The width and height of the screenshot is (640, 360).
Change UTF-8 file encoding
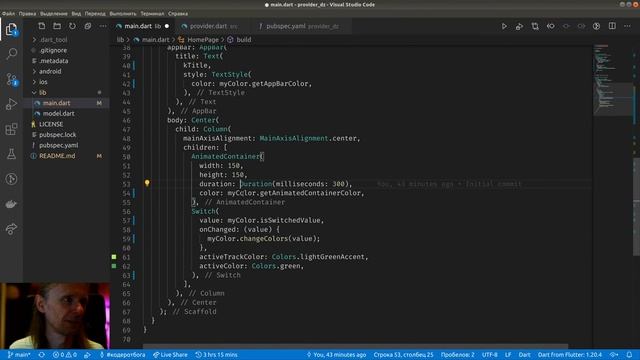[490, 355]
